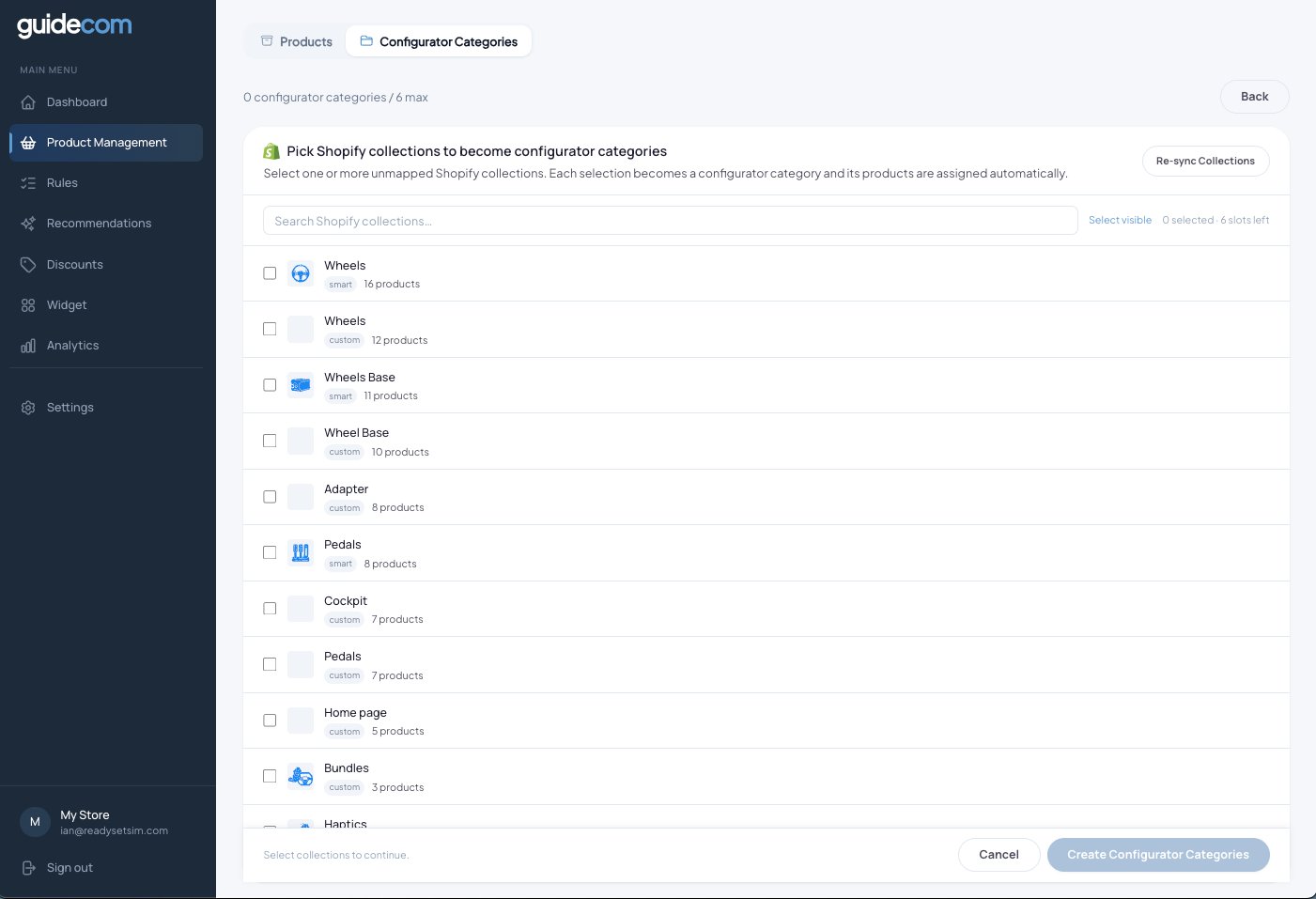Open Discounts via its tag icon

click(x=29, y=264)
